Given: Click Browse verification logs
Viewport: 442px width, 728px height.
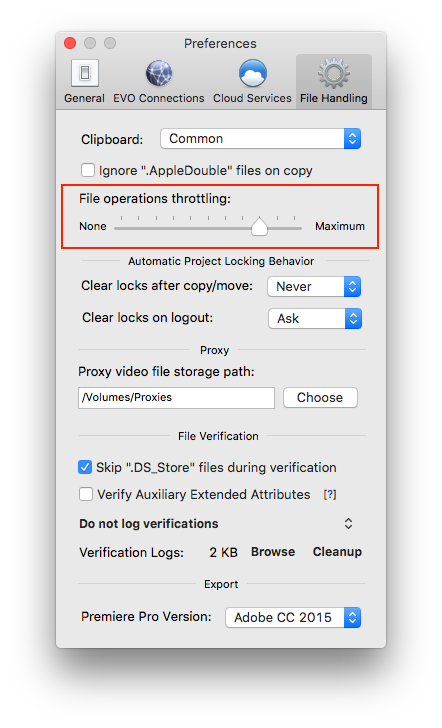Looking at the screenshot, I should pyautogui.click(x=273, y=552).
